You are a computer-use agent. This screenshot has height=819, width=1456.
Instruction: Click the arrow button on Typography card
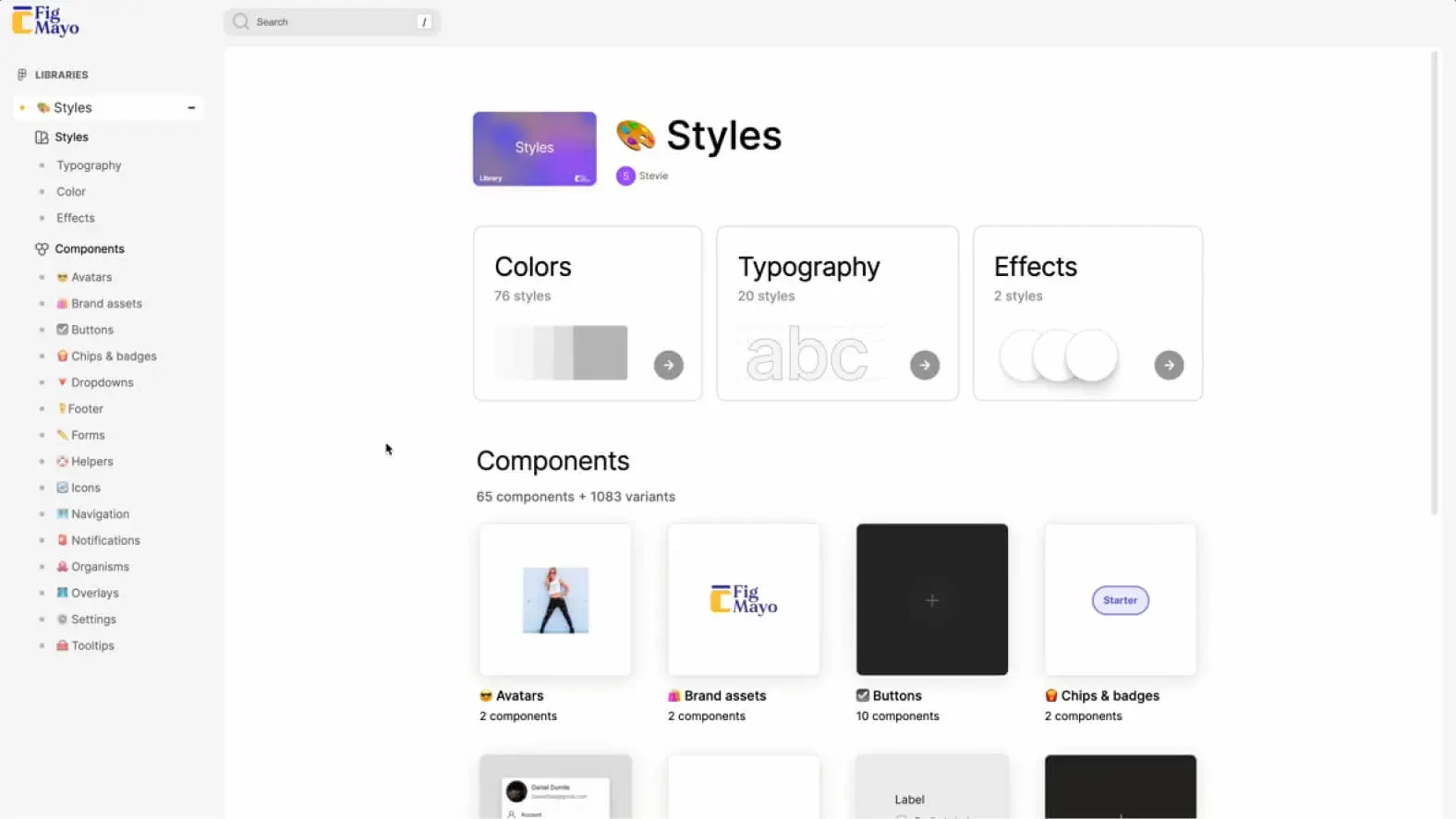pos(925,365)
